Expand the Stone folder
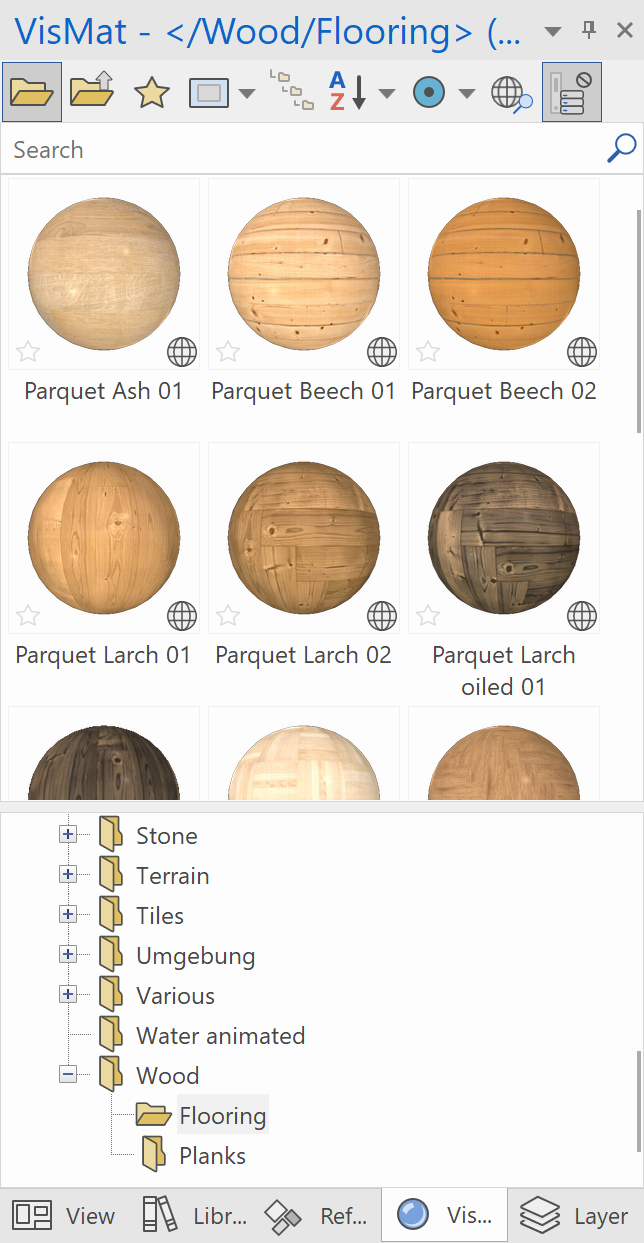The width and height of the screenshot is (644, 1243). 68,834
